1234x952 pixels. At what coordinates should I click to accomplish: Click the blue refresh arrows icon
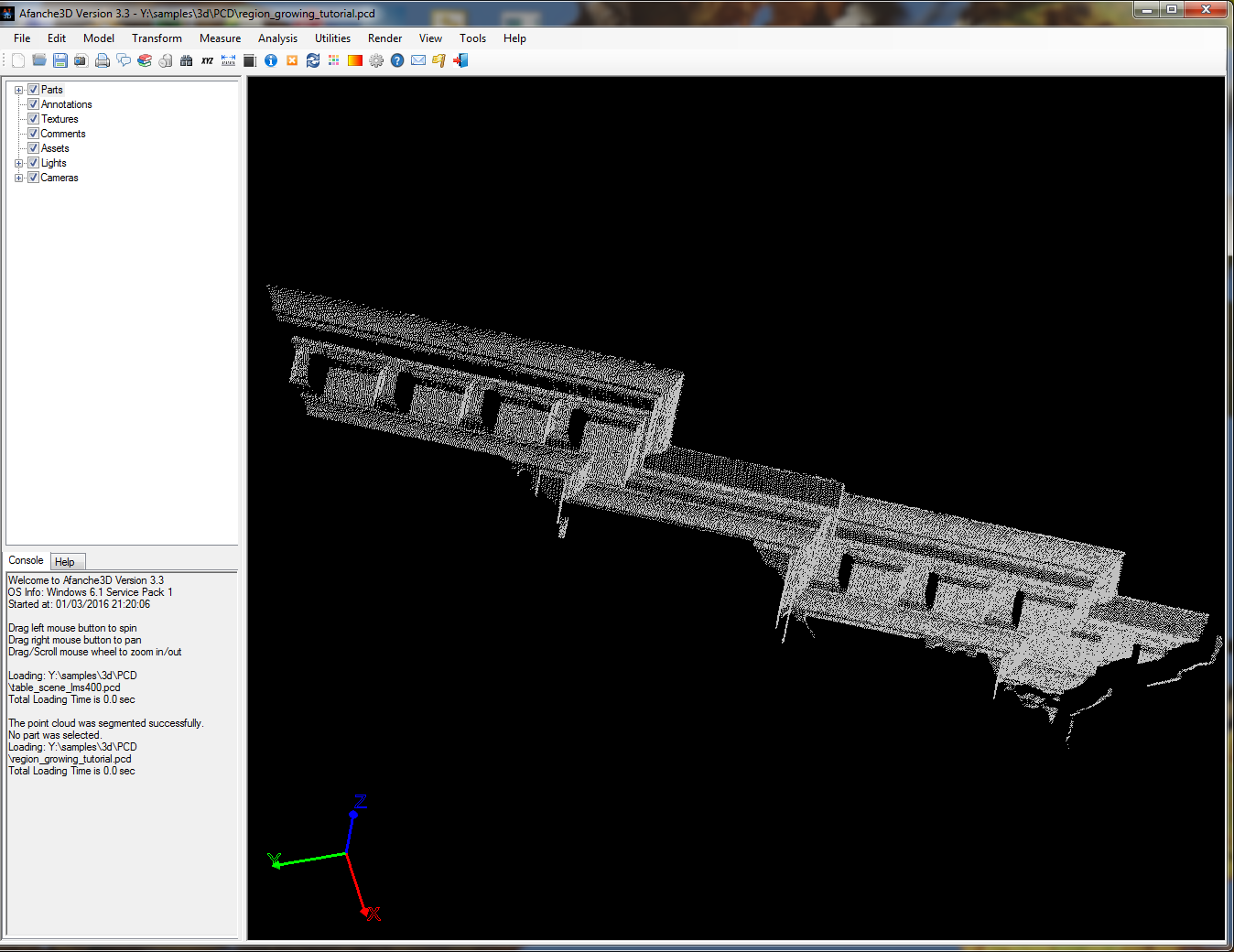(313, 60)
